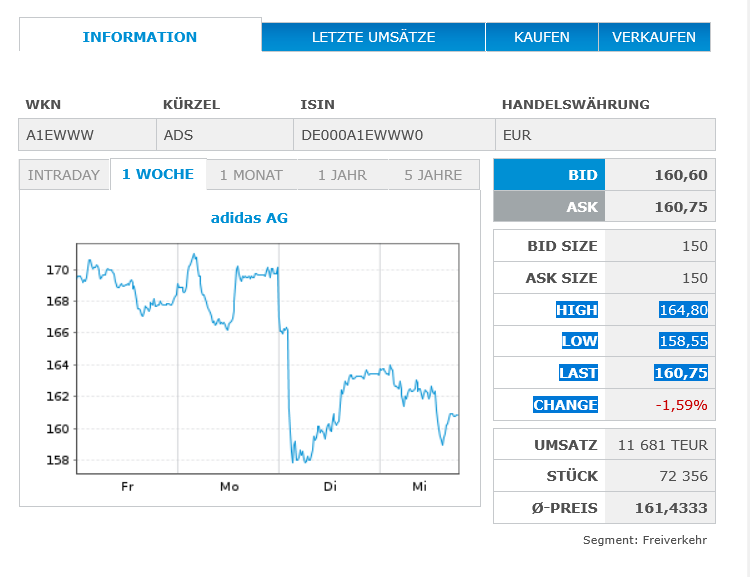Screen dimensions: 750x577
Task: Click the ISIN value DE000A1EWWW0
Action: tap(362, 135)
